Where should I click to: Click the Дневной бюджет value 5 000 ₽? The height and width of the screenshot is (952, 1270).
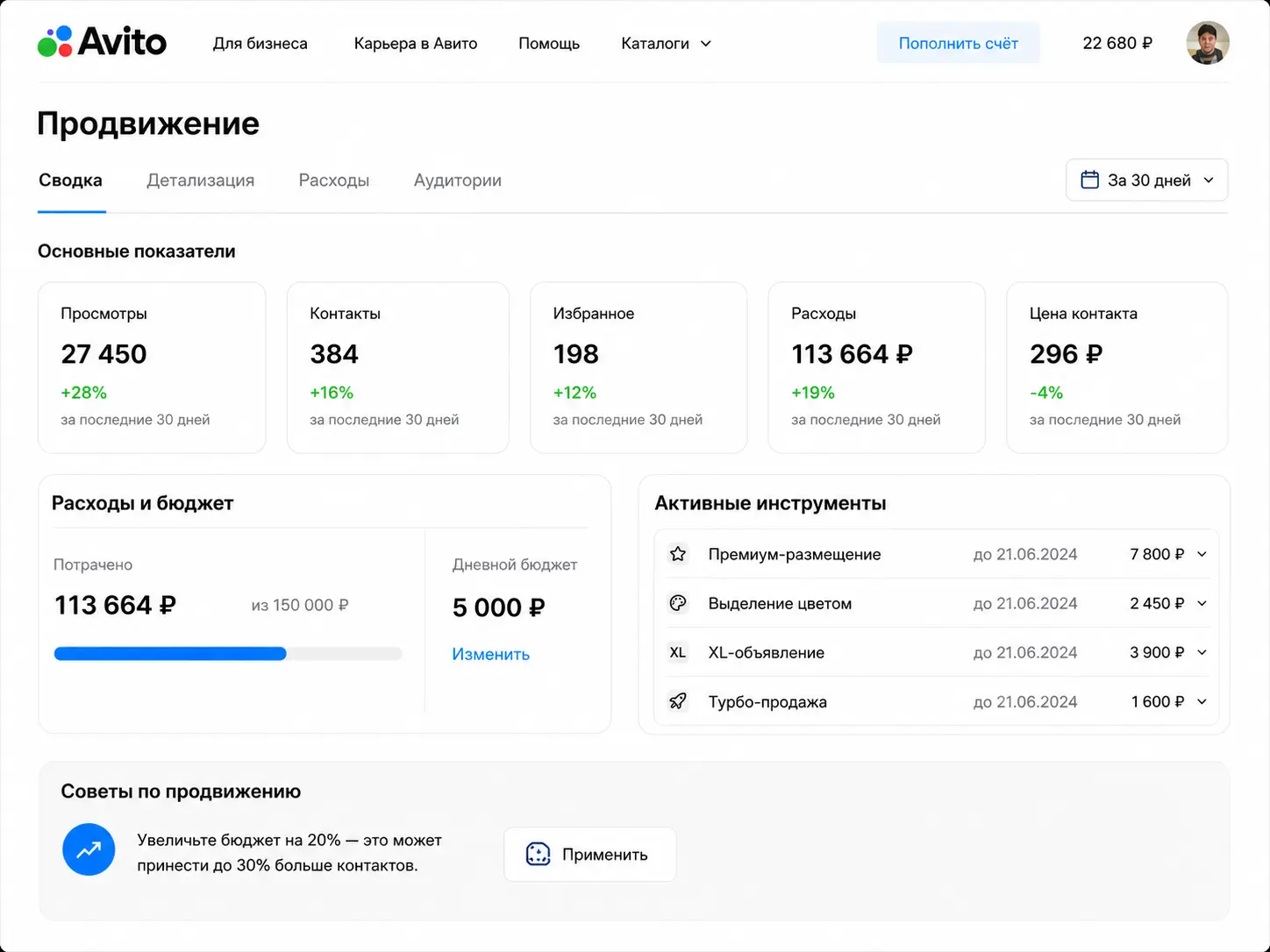coord(498,607)
